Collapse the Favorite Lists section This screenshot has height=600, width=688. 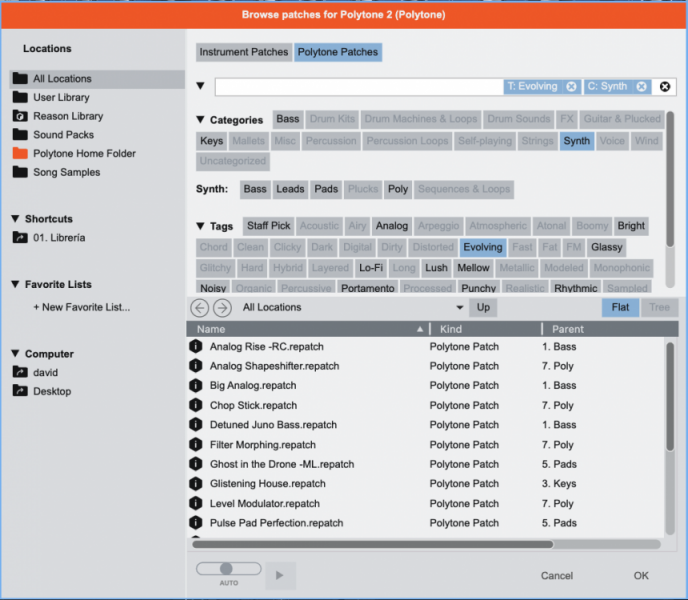(15, 284)
